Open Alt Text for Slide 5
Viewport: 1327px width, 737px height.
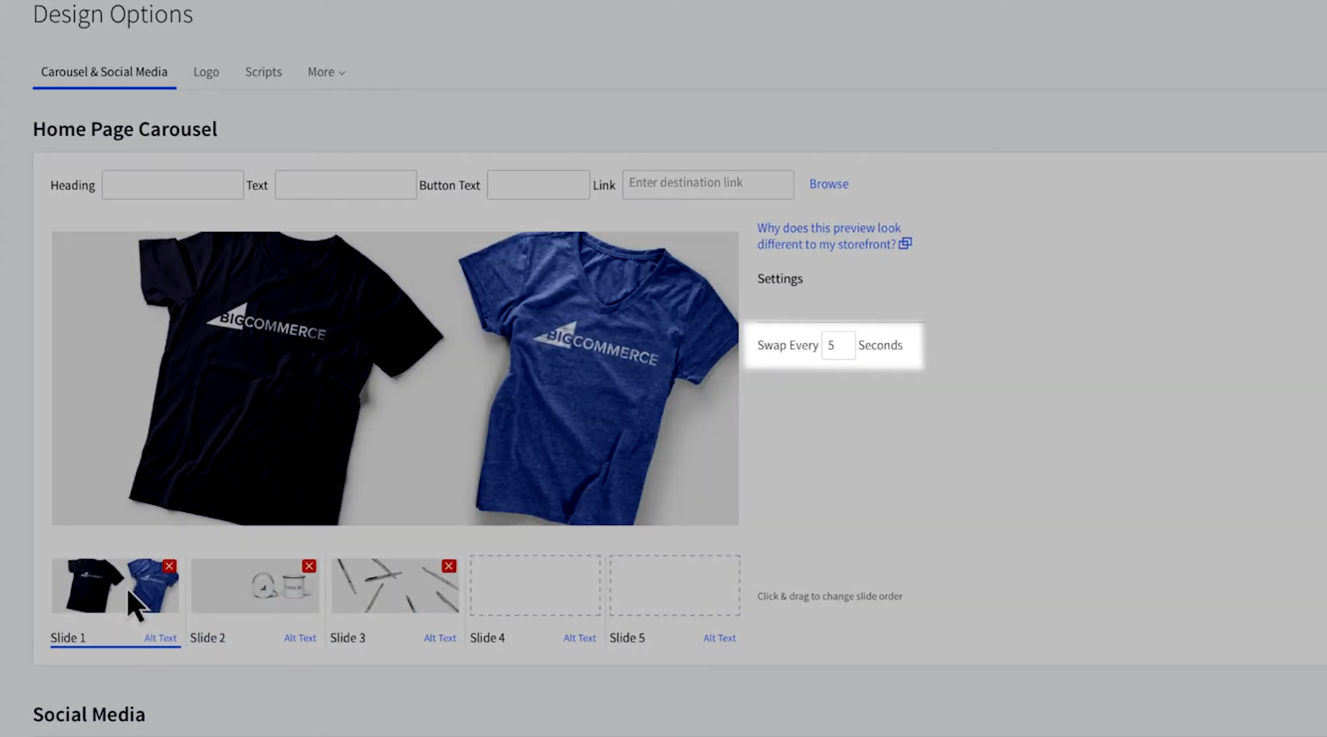tap(719, 638)
